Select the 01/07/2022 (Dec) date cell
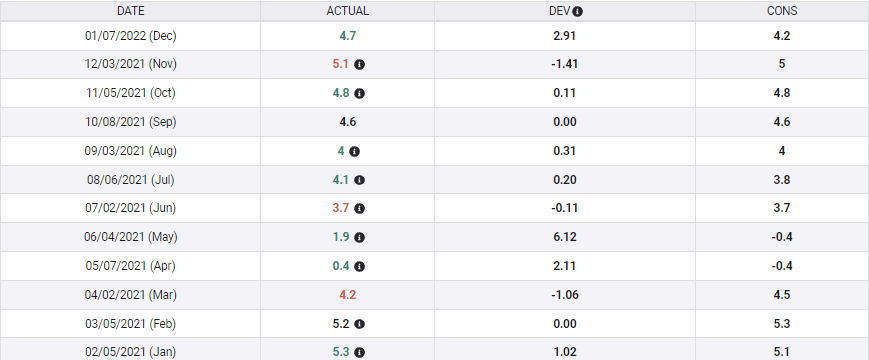The width and height of the screenshot is (869, 360). coord(131,36)
